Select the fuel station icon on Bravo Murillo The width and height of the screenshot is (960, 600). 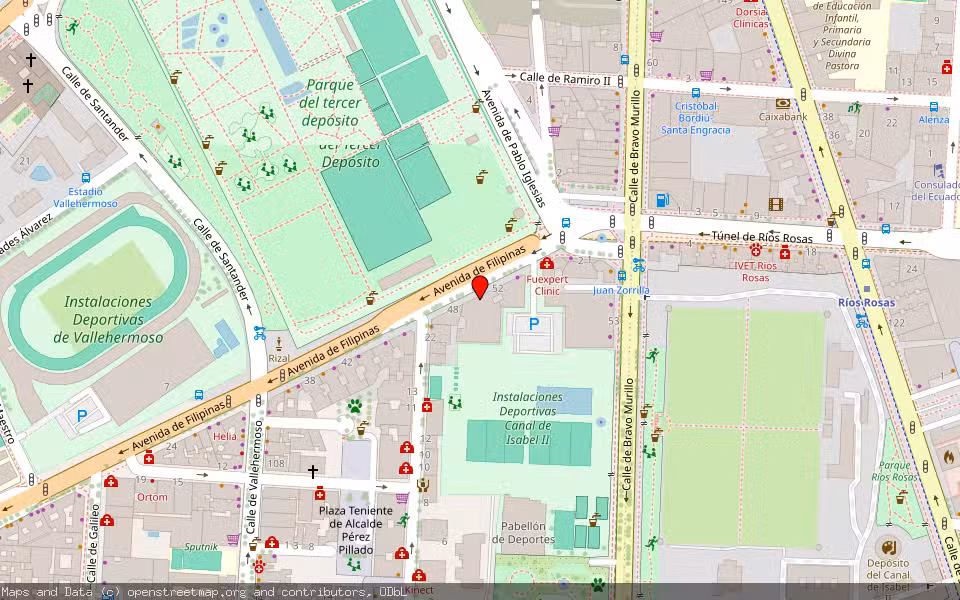pos(662,199)
